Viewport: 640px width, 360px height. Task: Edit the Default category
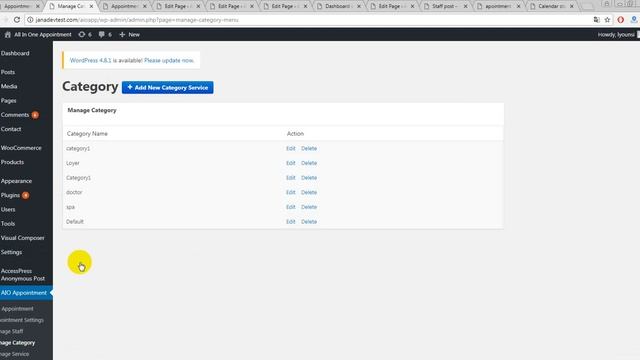(291, 222)
